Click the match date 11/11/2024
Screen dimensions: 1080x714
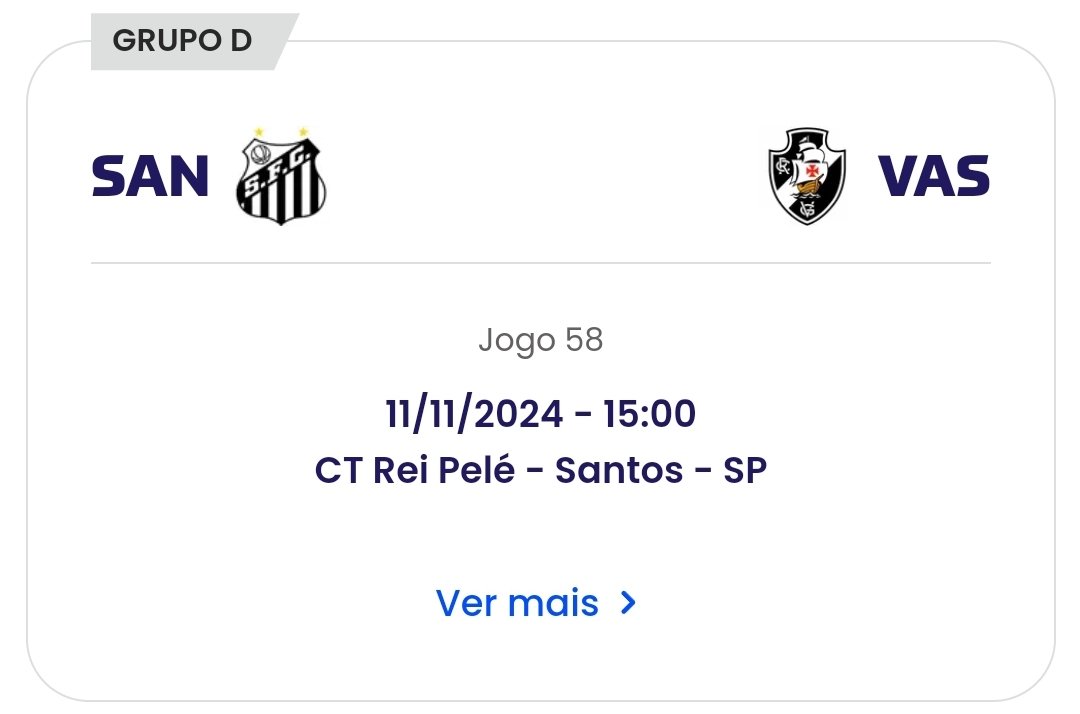click(x=475, y=413)
